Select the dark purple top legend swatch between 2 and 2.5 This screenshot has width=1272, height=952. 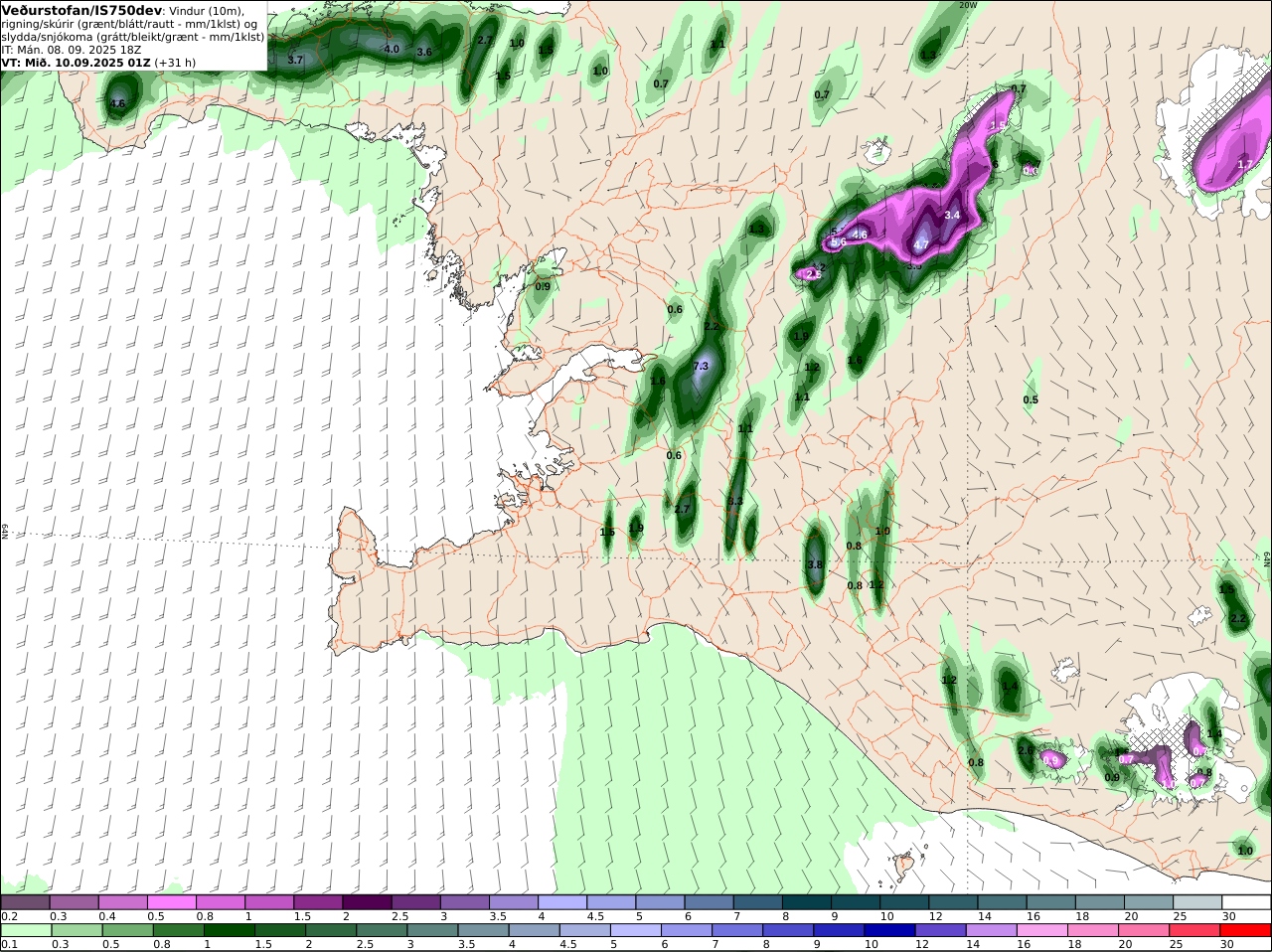point(368,902)
